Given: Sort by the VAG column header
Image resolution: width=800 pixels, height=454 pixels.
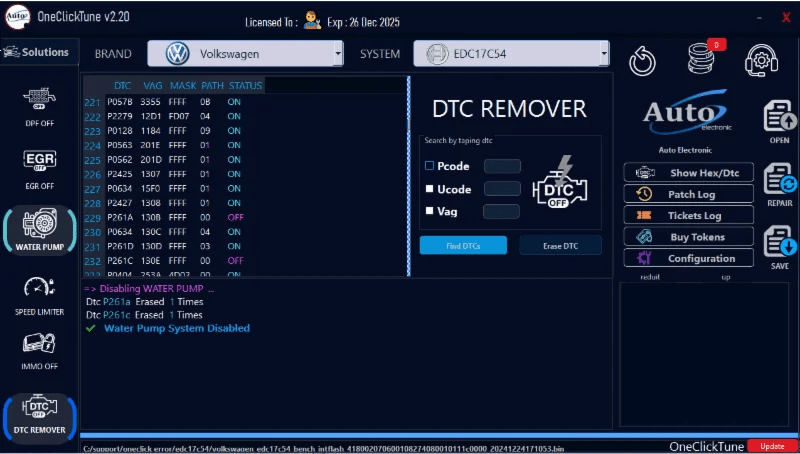Looking at the screenshot, I should tap(153, 86).
